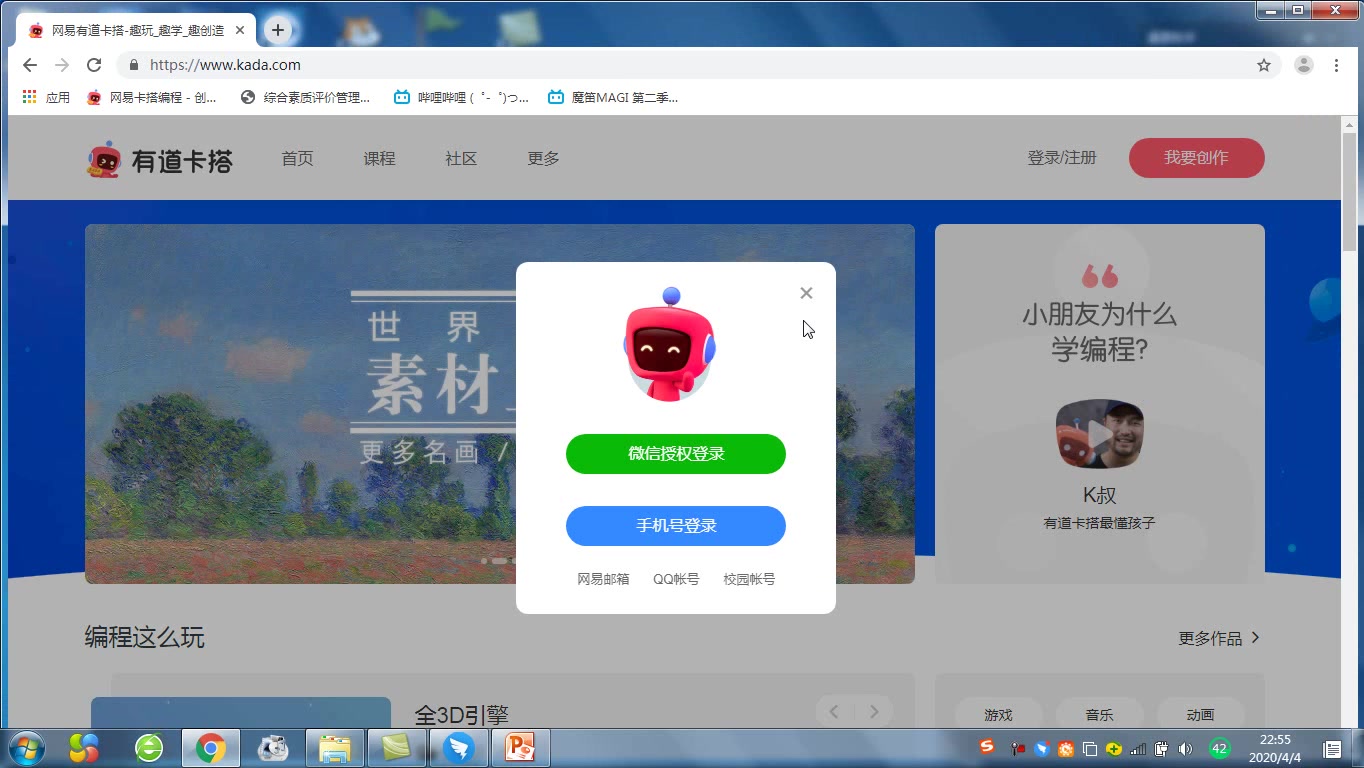Click 编程这么玩 section heading

145,637
